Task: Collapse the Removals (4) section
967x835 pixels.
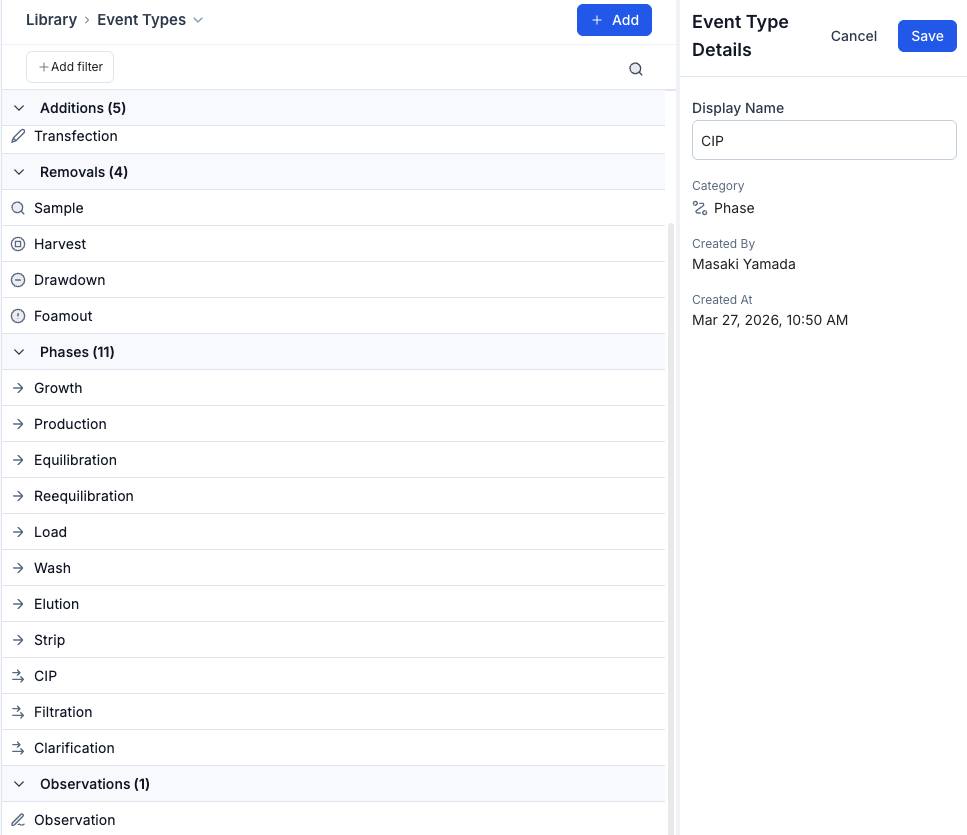Action: [19, 172]
